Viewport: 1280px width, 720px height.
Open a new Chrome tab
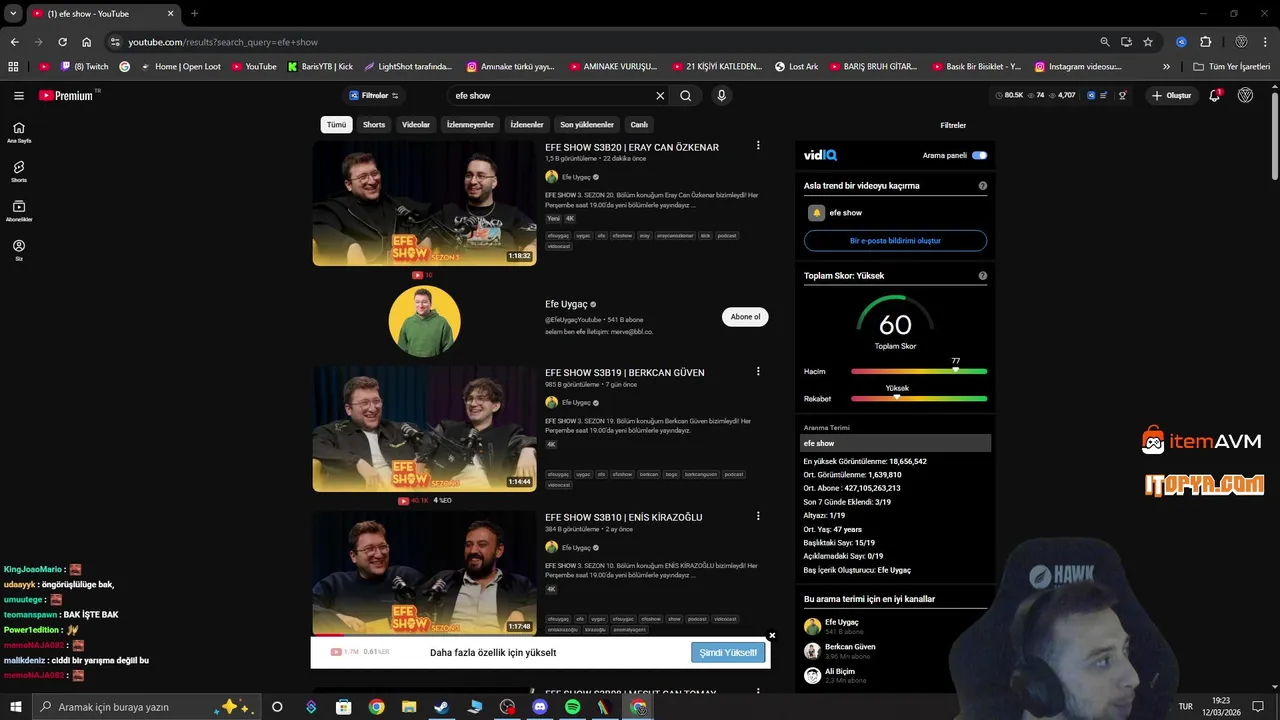(194, 14)
